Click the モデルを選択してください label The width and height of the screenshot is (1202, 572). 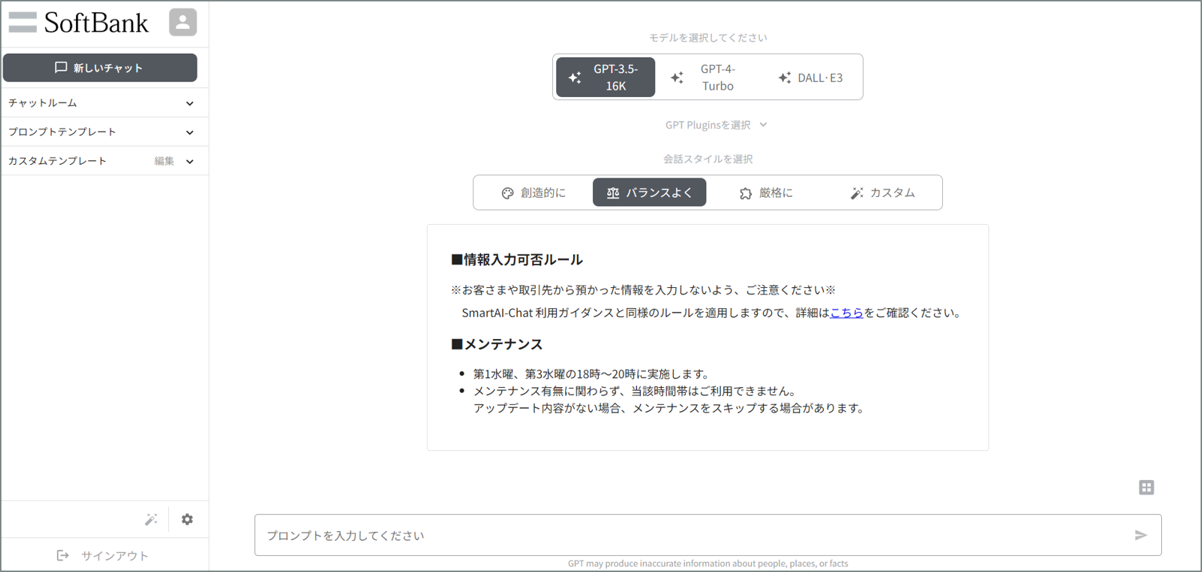[x=708, y=38]
